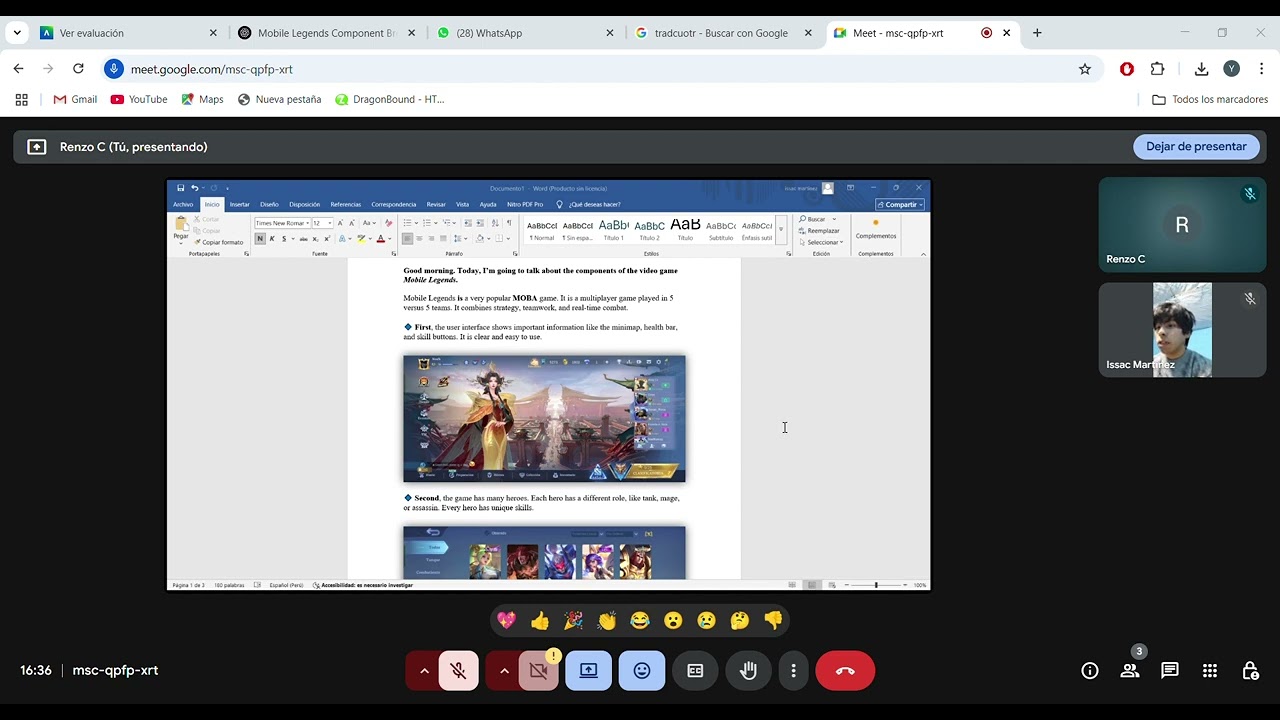Open audio settings arrow beside microphone

tap(424, 671)
